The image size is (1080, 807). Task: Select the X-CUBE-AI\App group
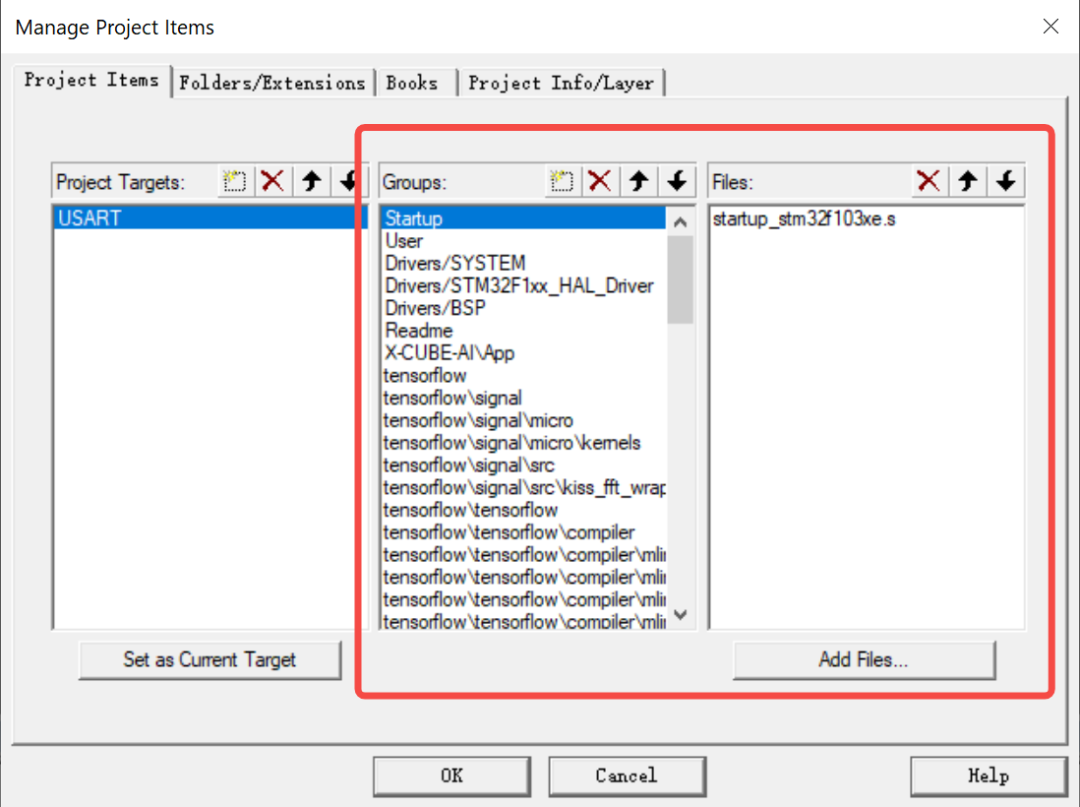point(523,353)
